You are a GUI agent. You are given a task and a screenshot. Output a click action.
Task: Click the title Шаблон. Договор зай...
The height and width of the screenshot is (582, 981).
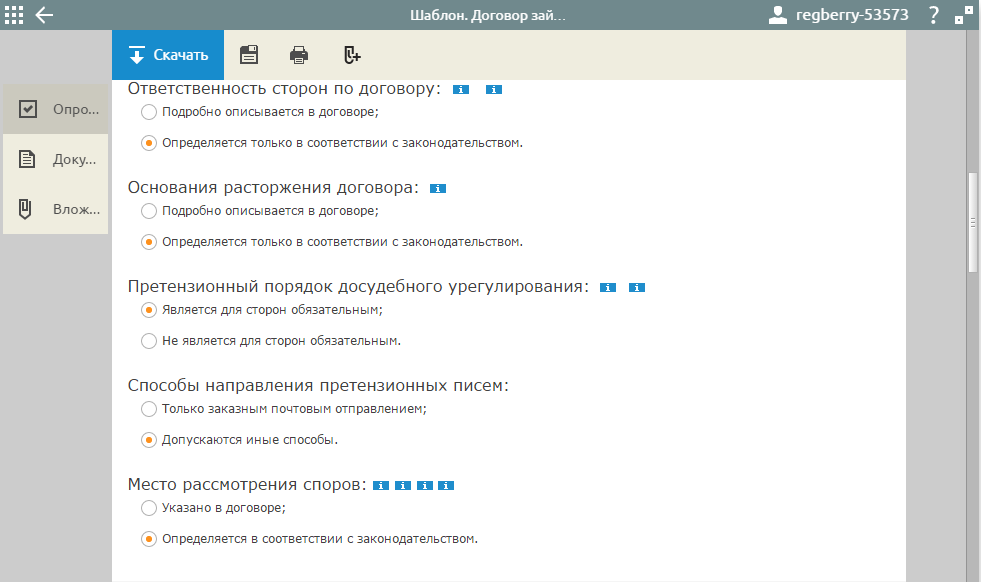487,15
